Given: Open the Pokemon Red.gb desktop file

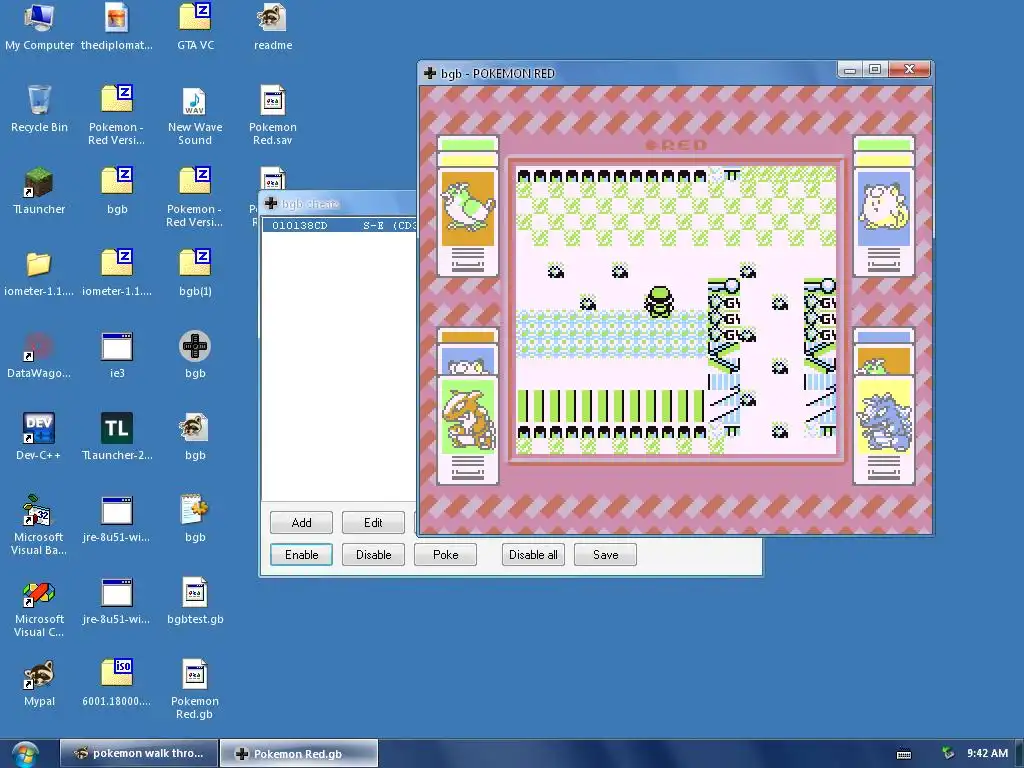Looking at the screenshot, I should tap(195, 690).
